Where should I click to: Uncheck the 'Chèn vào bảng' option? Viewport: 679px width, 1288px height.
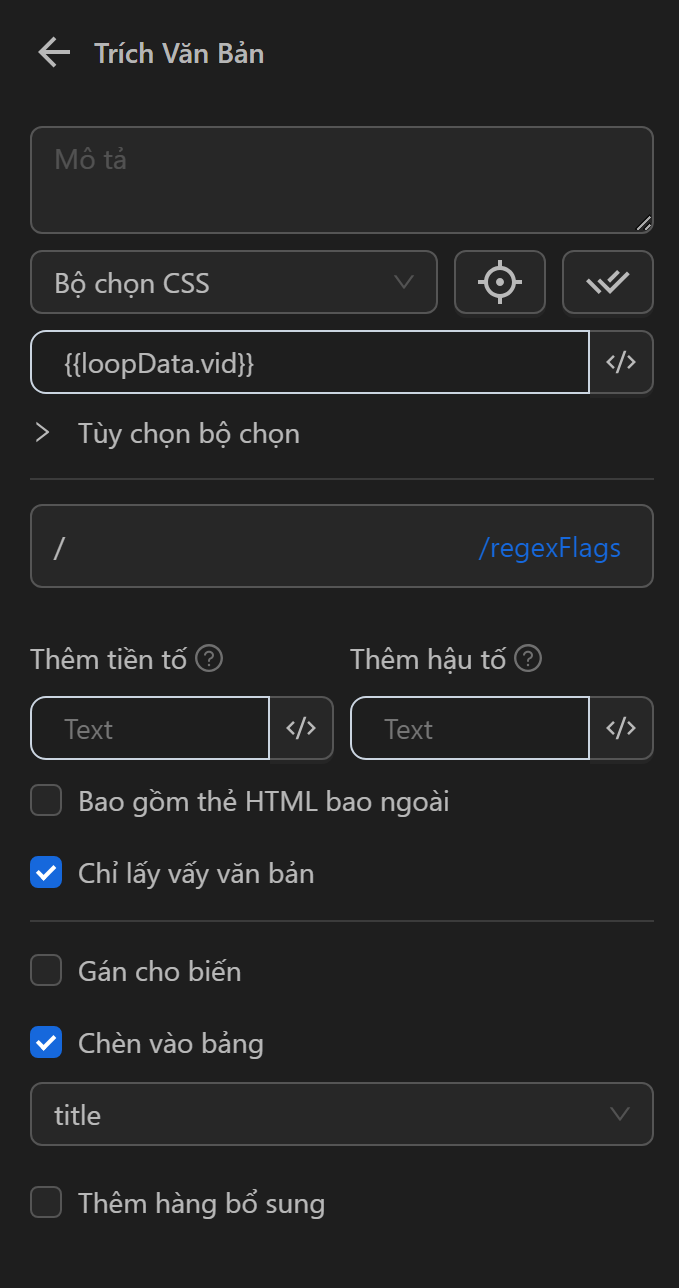(45, 1042)
